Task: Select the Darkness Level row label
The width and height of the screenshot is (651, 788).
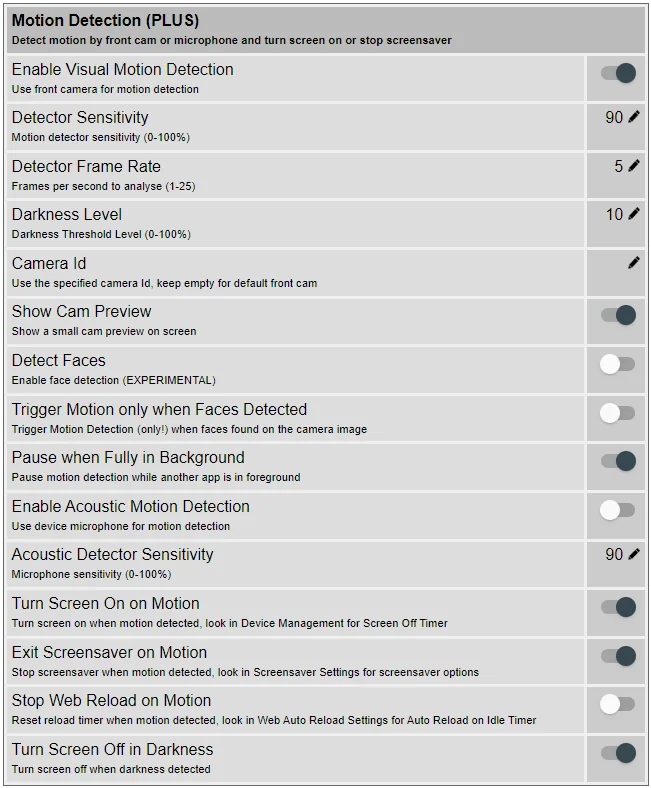Action: click(x=67, y=215)
